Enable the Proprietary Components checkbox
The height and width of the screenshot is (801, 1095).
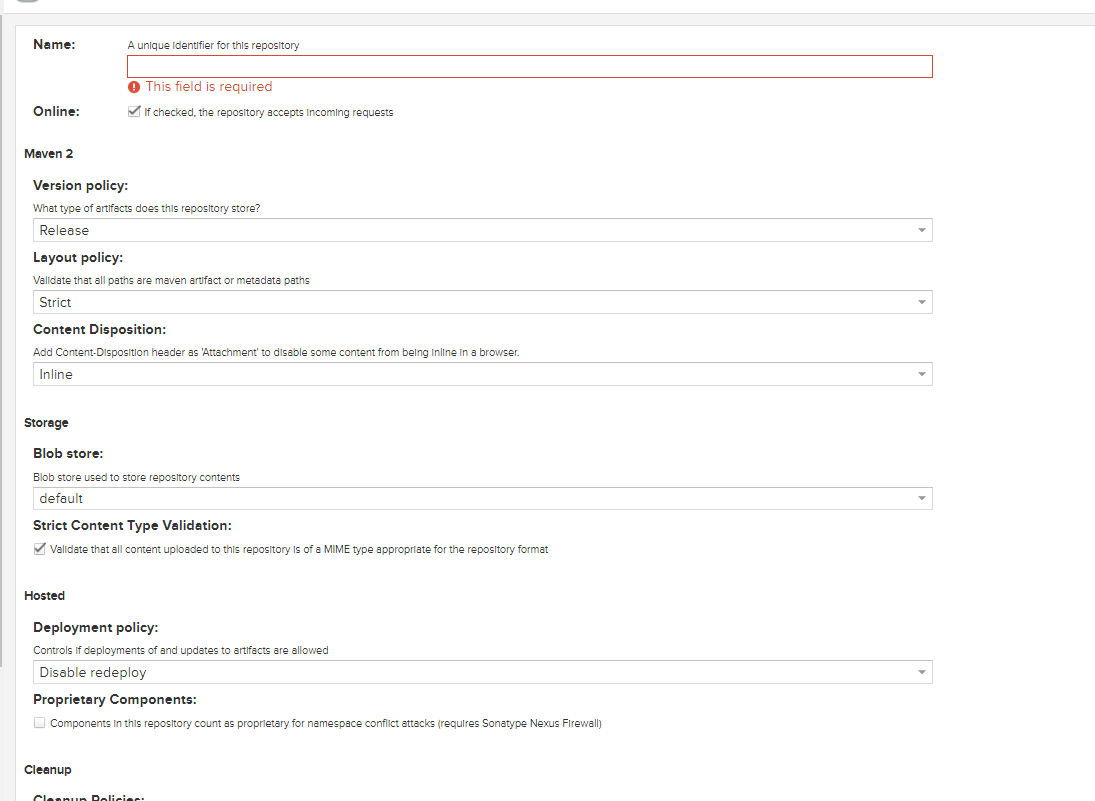[x=40, y=723]
